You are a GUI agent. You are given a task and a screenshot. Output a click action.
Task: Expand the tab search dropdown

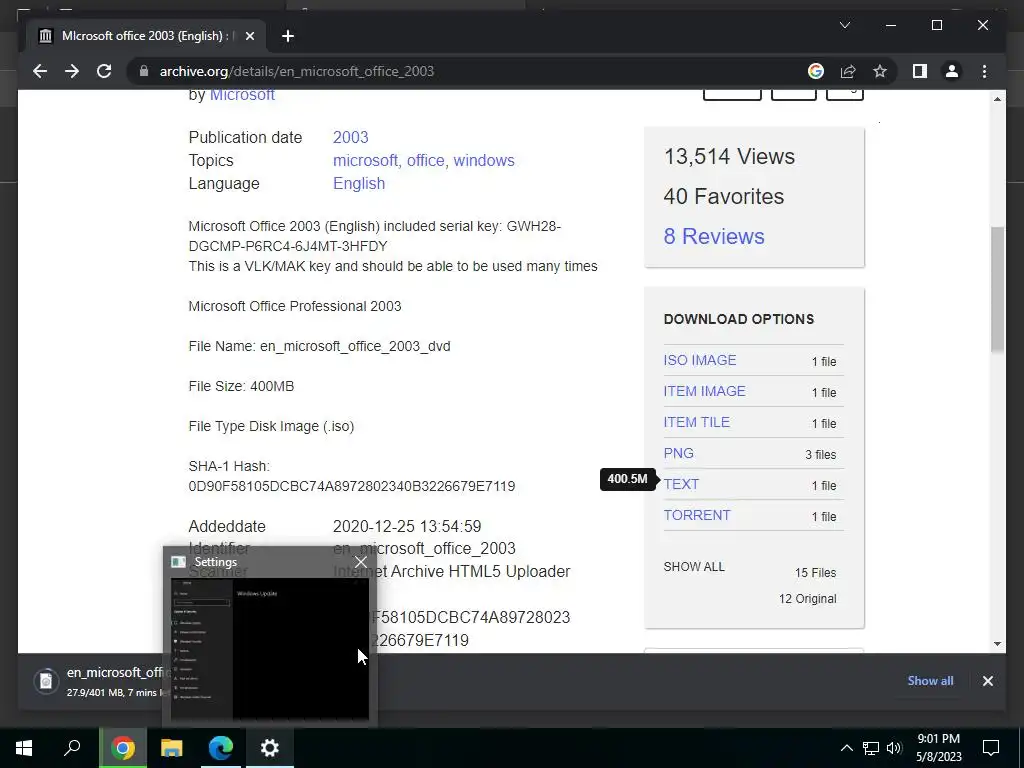(x=844, y=25)
